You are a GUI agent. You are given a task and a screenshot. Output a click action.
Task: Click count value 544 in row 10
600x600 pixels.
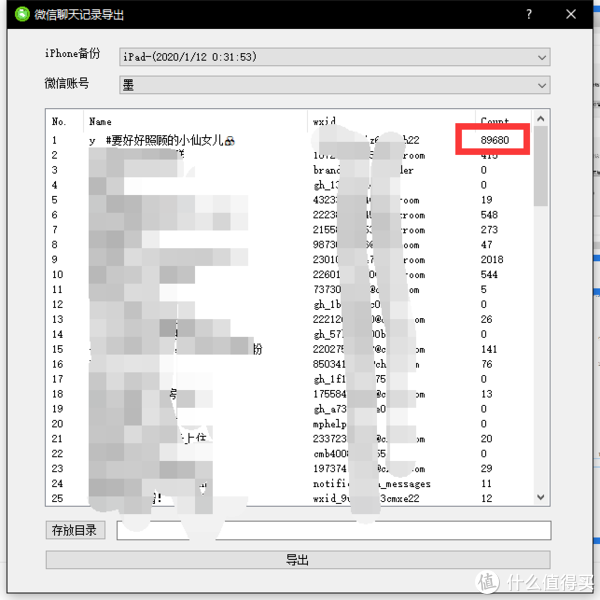489,274
